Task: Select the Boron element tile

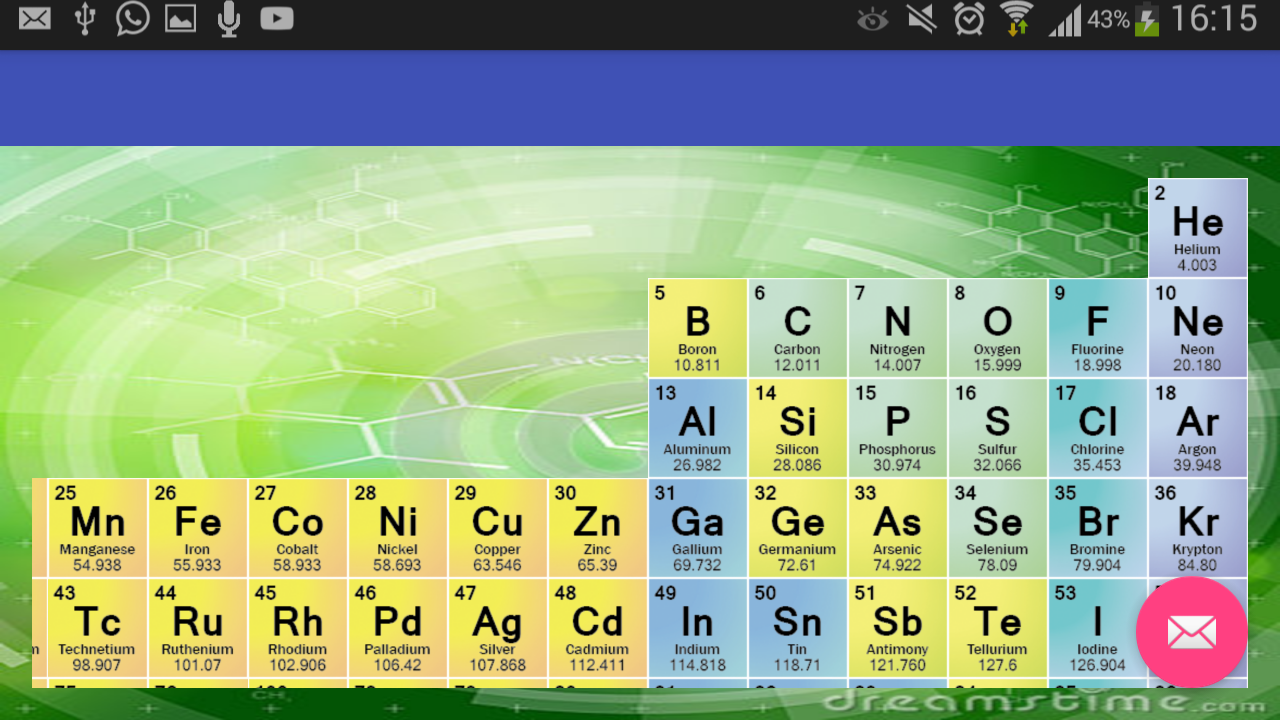Action: pyautogui.click(x=698, y=328)
